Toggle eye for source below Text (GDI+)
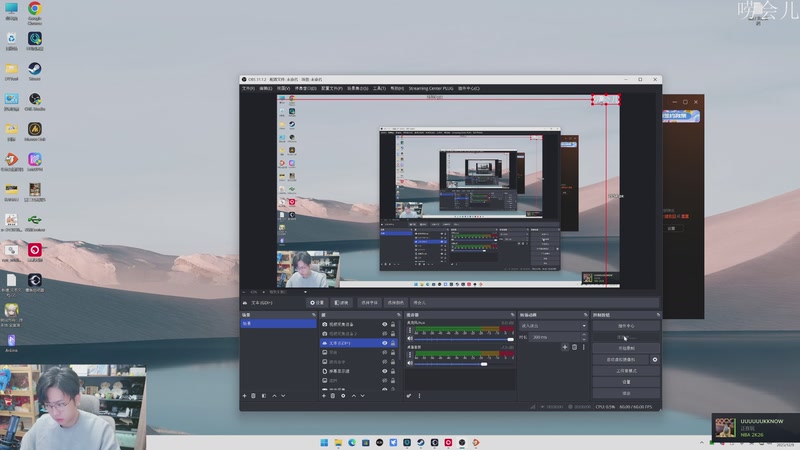 coord(385,353)
